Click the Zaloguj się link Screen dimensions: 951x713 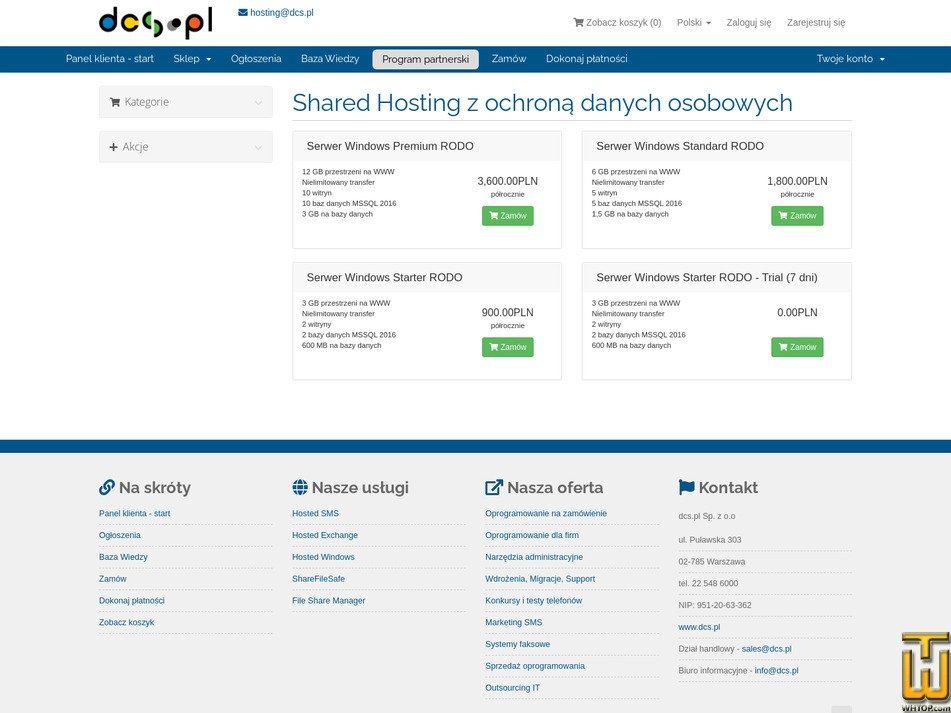[x=749, y=22]
